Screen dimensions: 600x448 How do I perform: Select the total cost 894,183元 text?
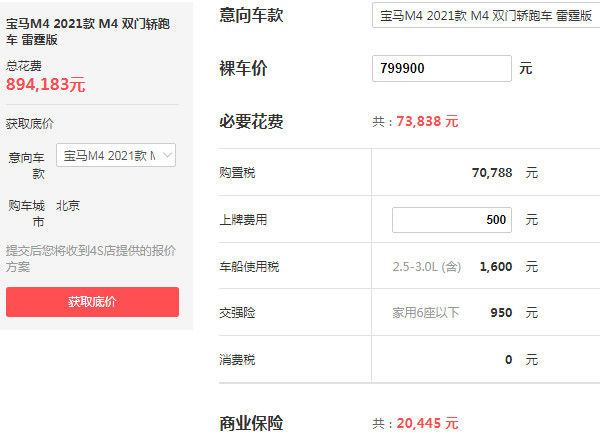46,85
